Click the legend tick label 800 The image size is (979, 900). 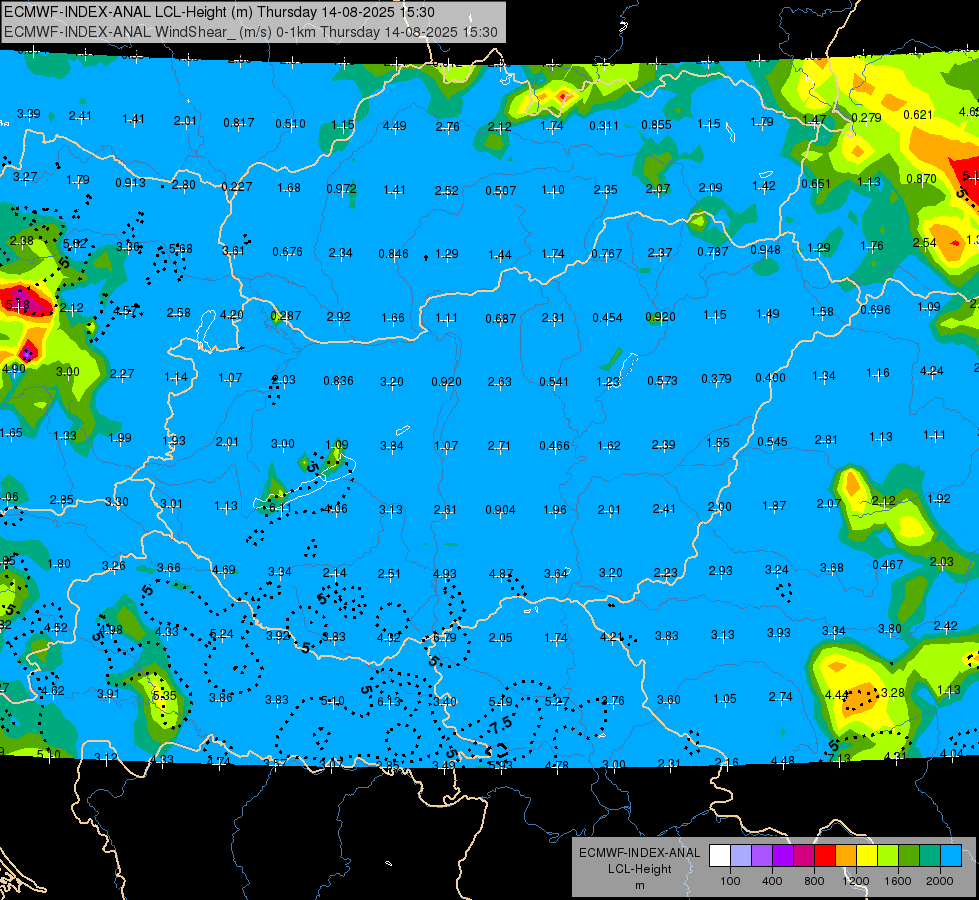[x=814, y=881]
